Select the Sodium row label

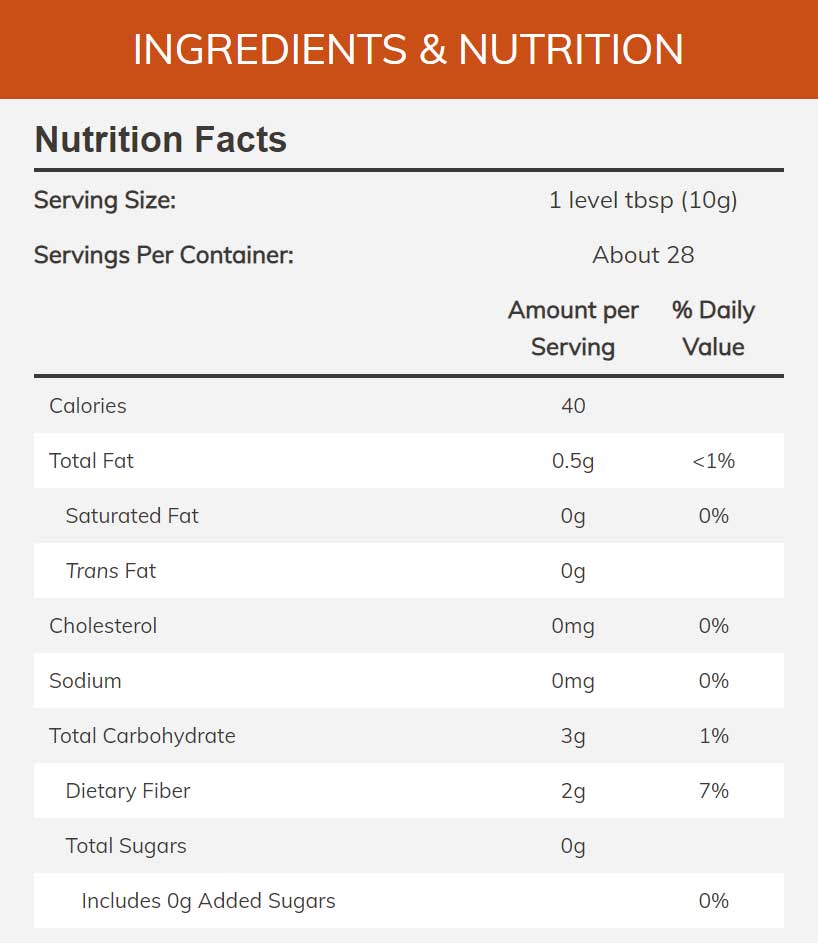coord(85,681)
